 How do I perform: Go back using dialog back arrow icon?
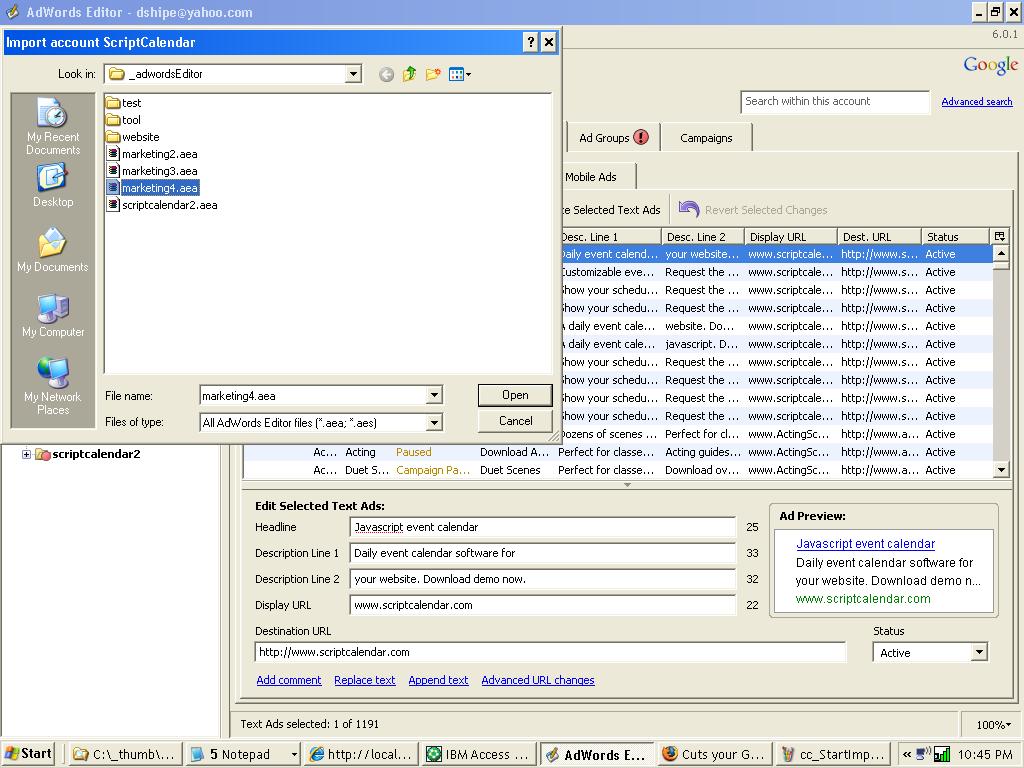pyautogui.click(x=387, y=74)
